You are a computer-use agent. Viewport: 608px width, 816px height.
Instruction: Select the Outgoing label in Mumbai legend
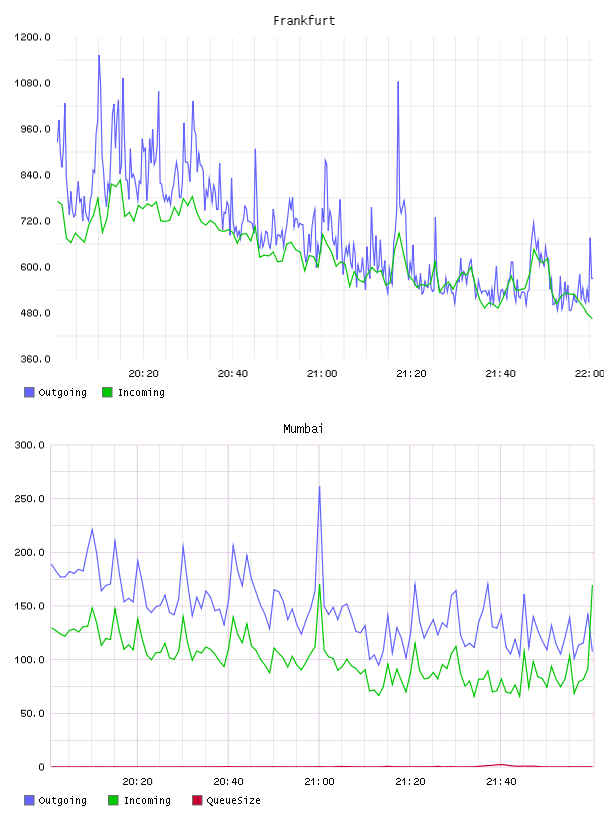(x=62, y=800)
